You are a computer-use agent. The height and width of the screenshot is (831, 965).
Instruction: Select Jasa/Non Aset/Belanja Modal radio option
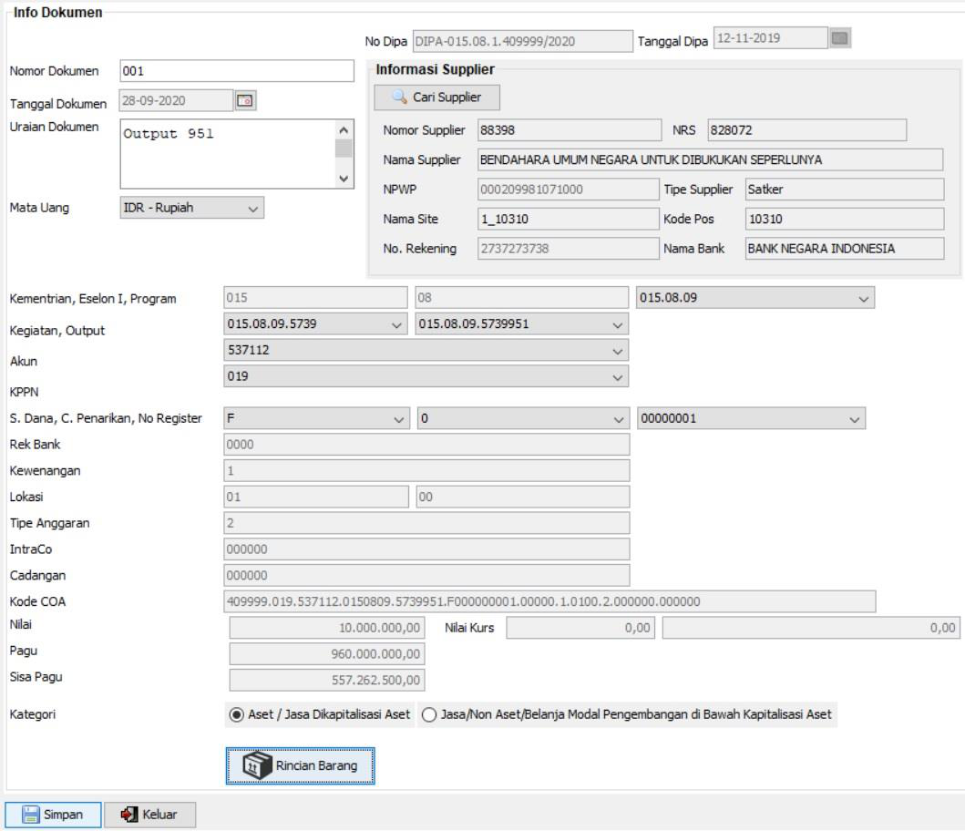(x=428, y=714)
